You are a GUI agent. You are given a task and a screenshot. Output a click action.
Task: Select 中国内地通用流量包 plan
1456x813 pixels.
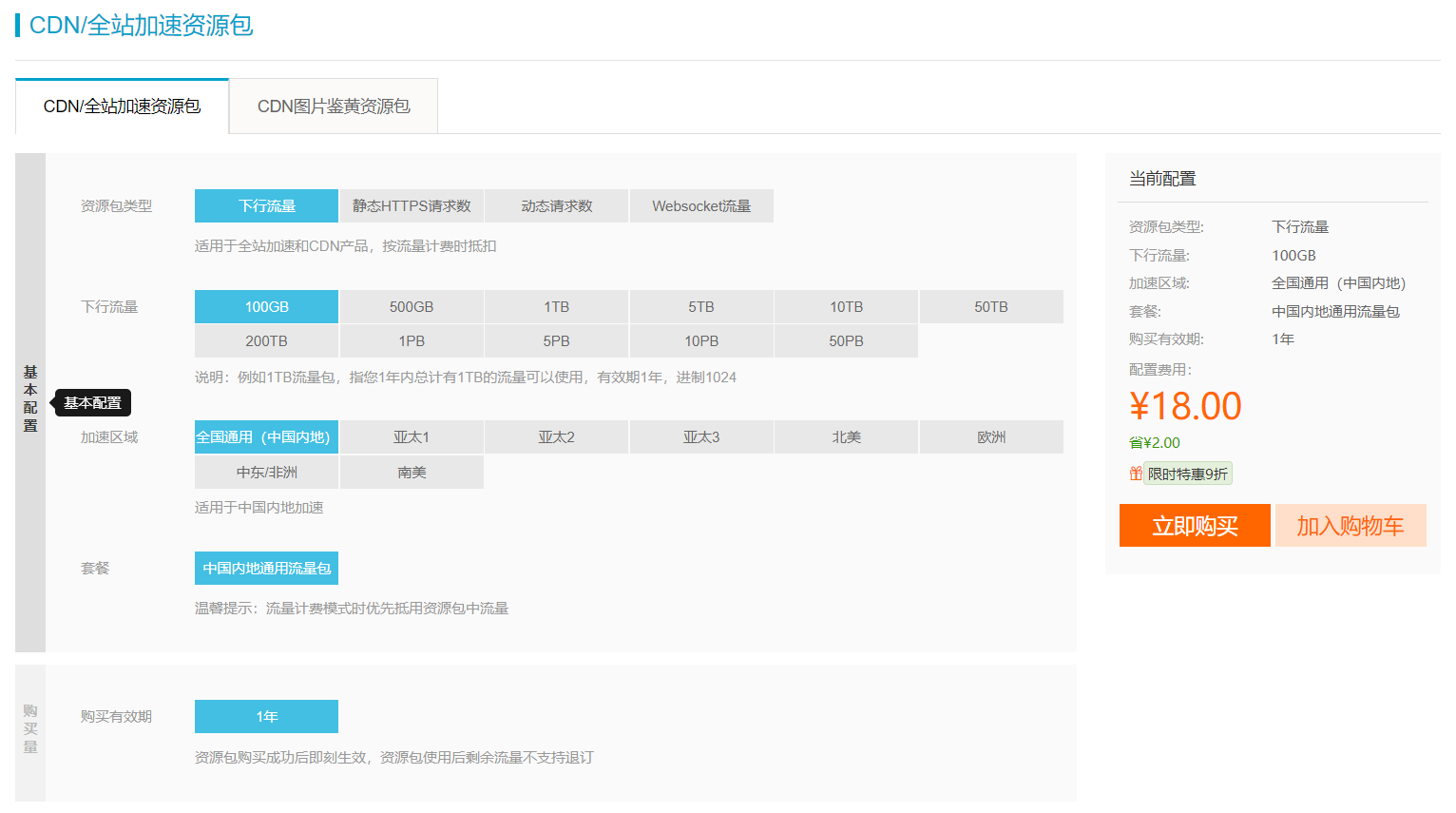266,569
